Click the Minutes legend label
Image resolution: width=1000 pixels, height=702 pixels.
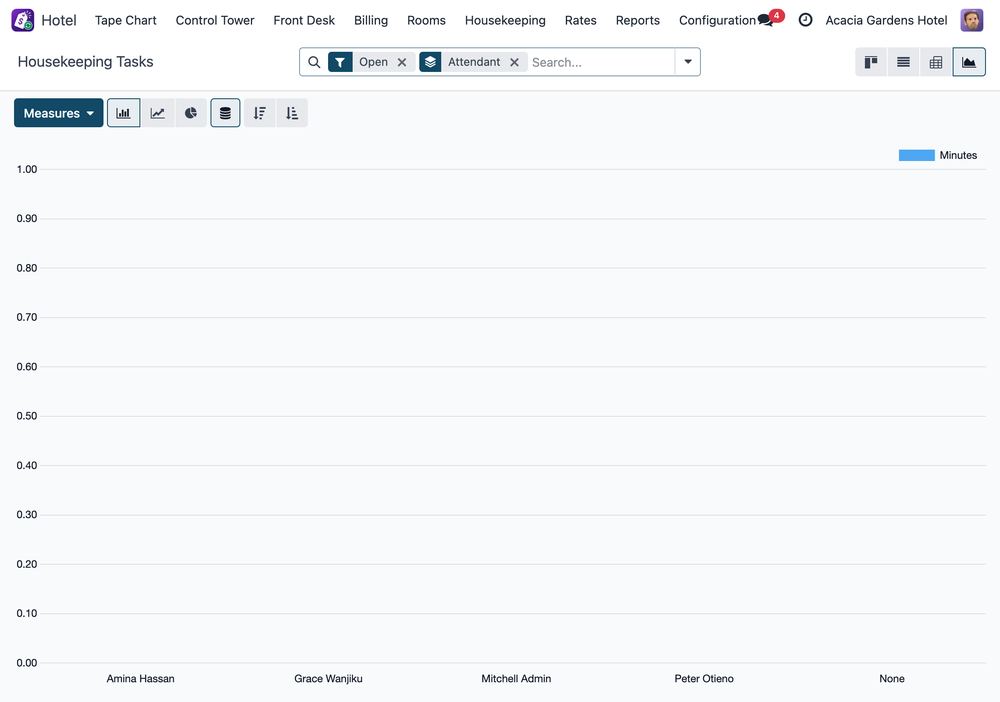(958, 155)
